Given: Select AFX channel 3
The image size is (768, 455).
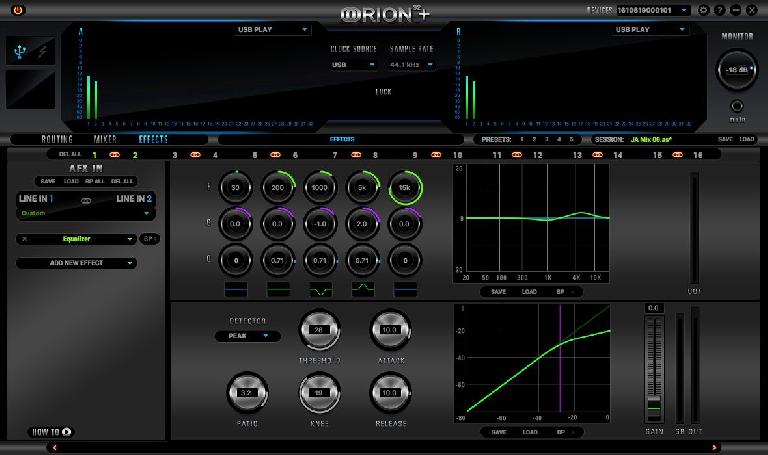Looking at the screenshot, I should (175, 155).
